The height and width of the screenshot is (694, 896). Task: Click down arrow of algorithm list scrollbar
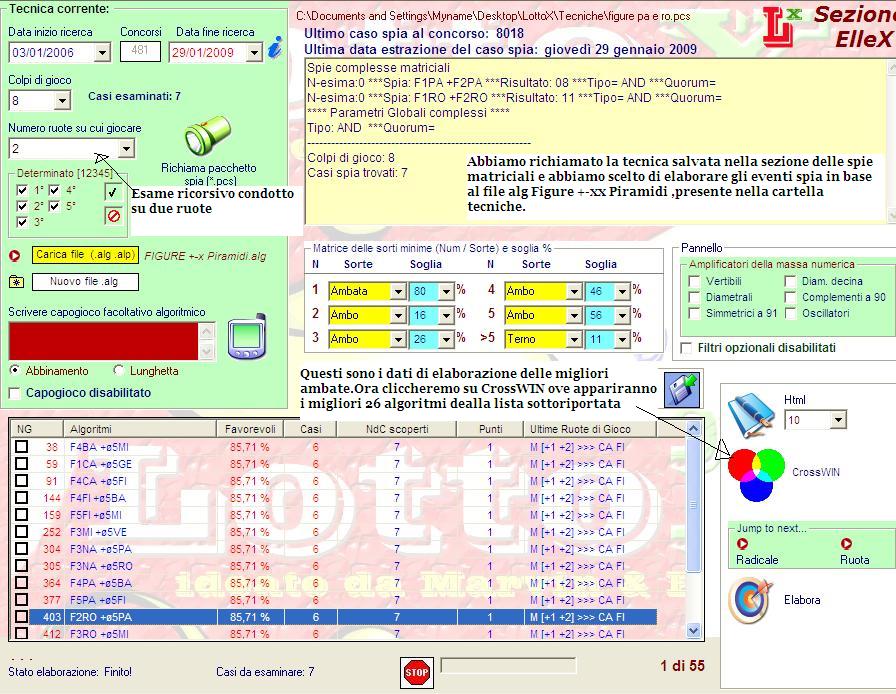pos(694,631)
